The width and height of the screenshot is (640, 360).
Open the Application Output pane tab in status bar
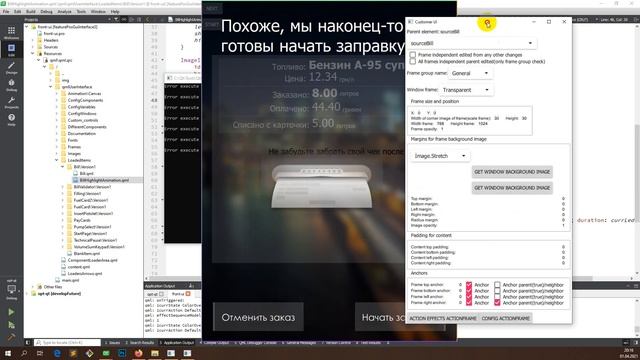coord(177,343)
